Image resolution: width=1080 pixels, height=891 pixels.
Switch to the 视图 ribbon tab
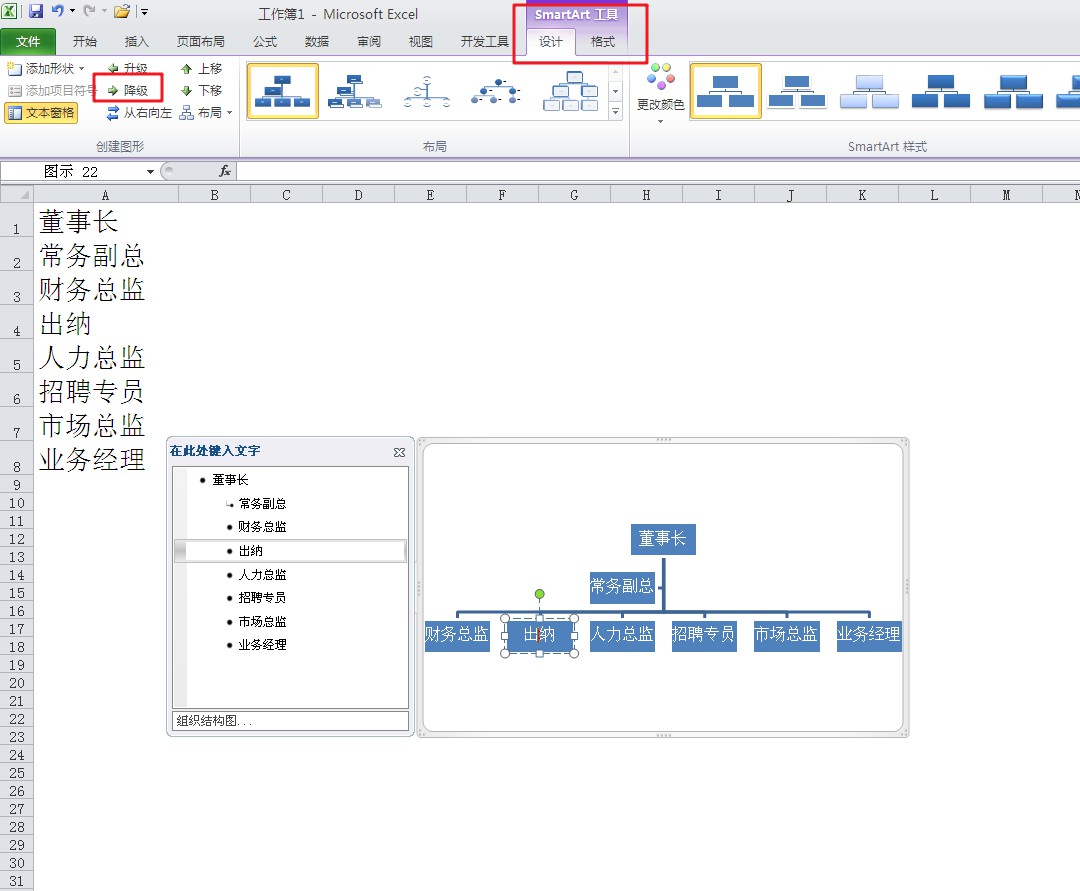click(421, 41)
